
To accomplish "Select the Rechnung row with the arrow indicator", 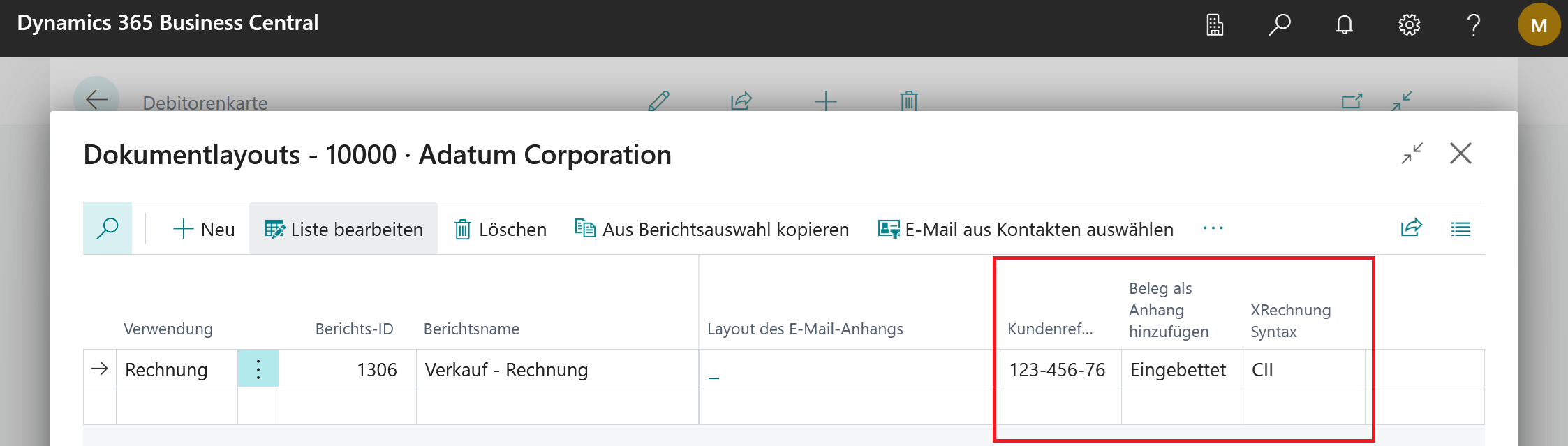I will point(100,369).
